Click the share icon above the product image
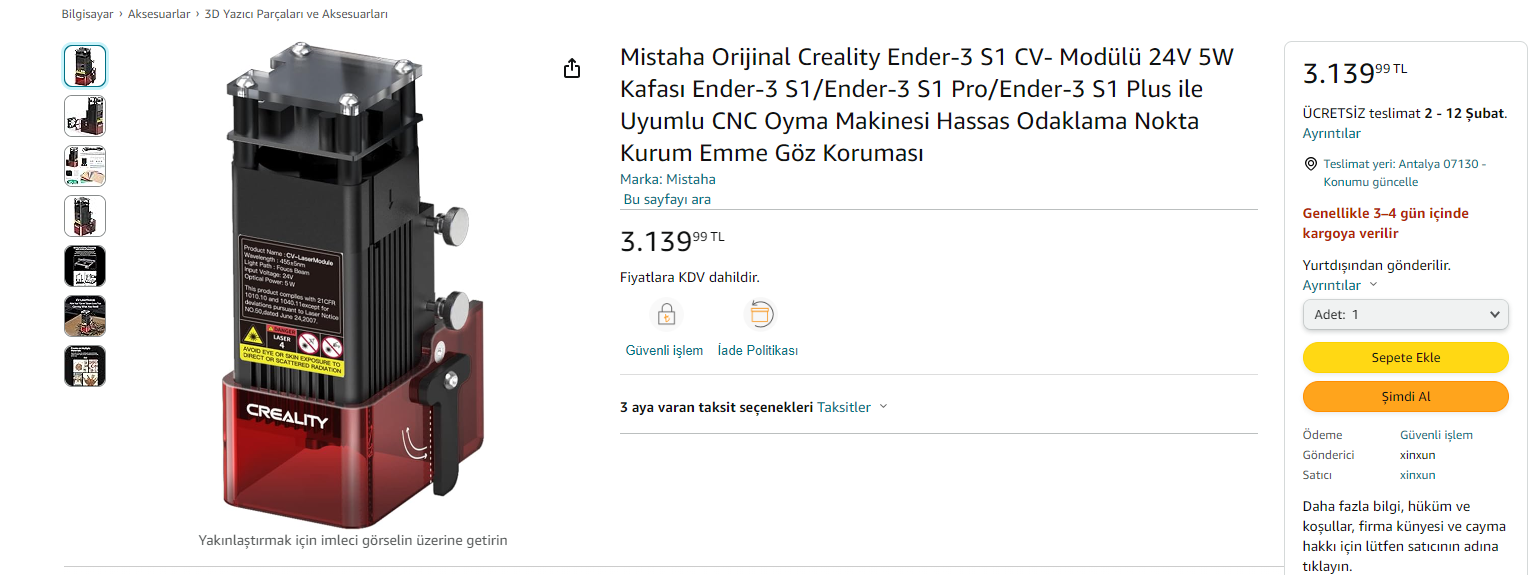Viewport: 1540px width, 575px height. coord(571,68)
